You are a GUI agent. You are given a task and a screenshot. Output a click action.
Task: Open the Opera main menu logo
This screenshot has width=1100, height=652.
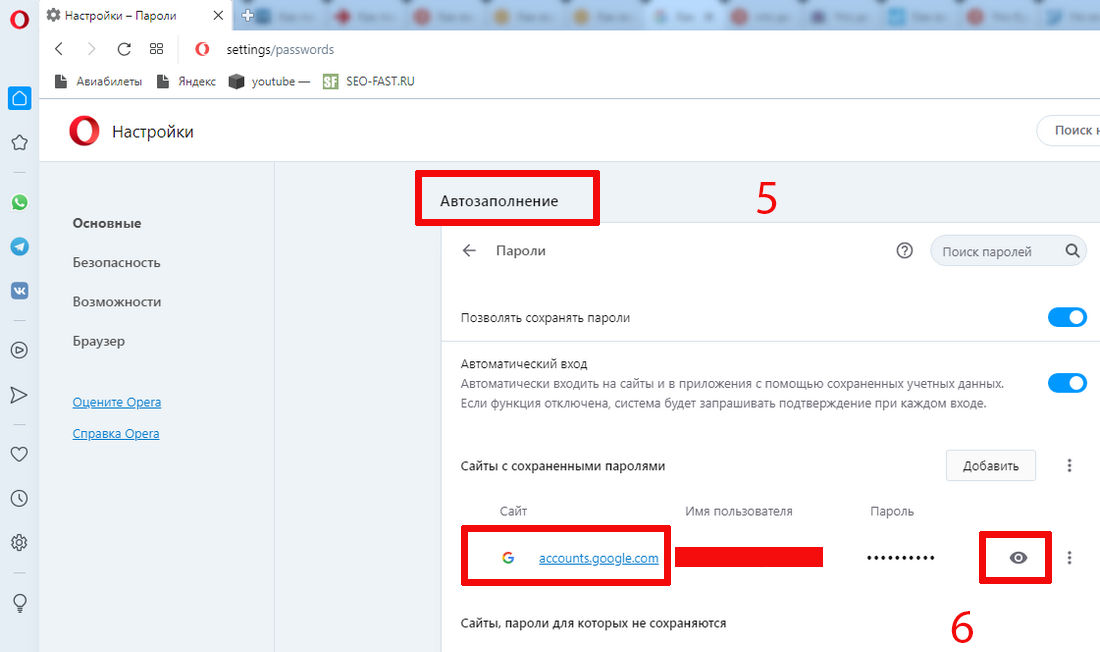[19, 19]
